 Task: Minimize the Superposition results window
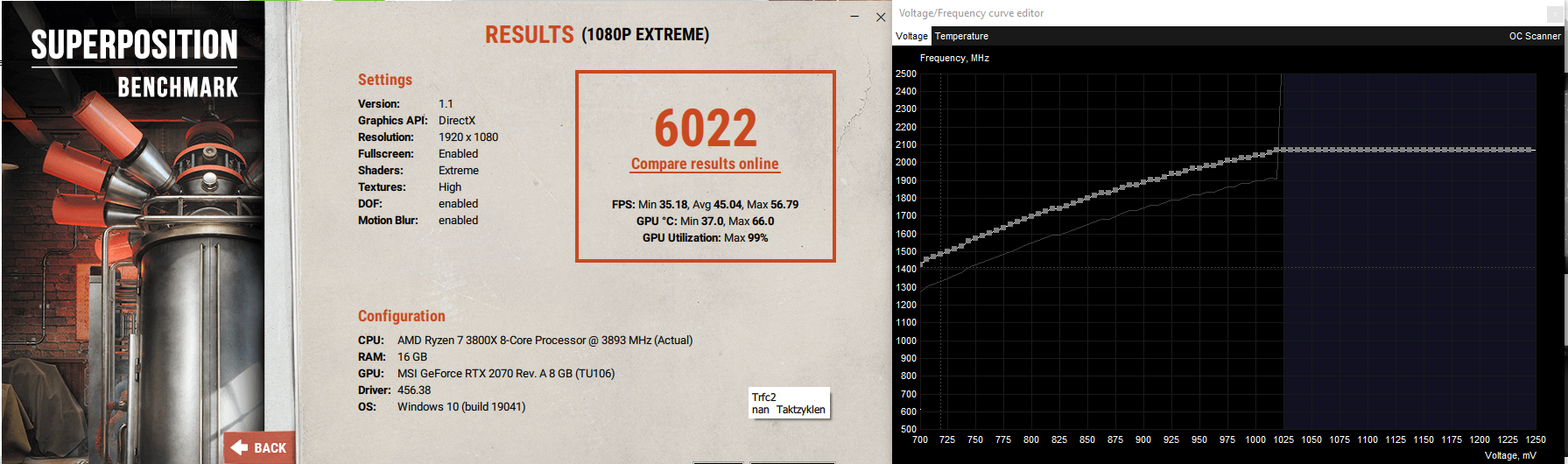pos(854,18)
